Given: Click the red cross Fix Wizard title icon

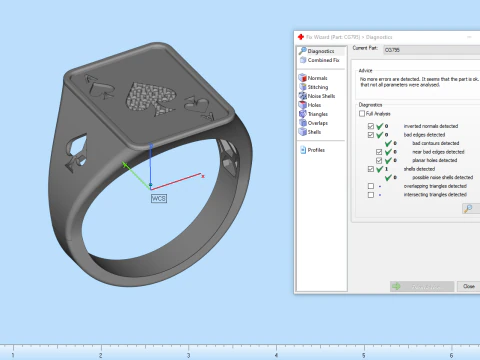Looking at the screenshot, I should (301, 37).
